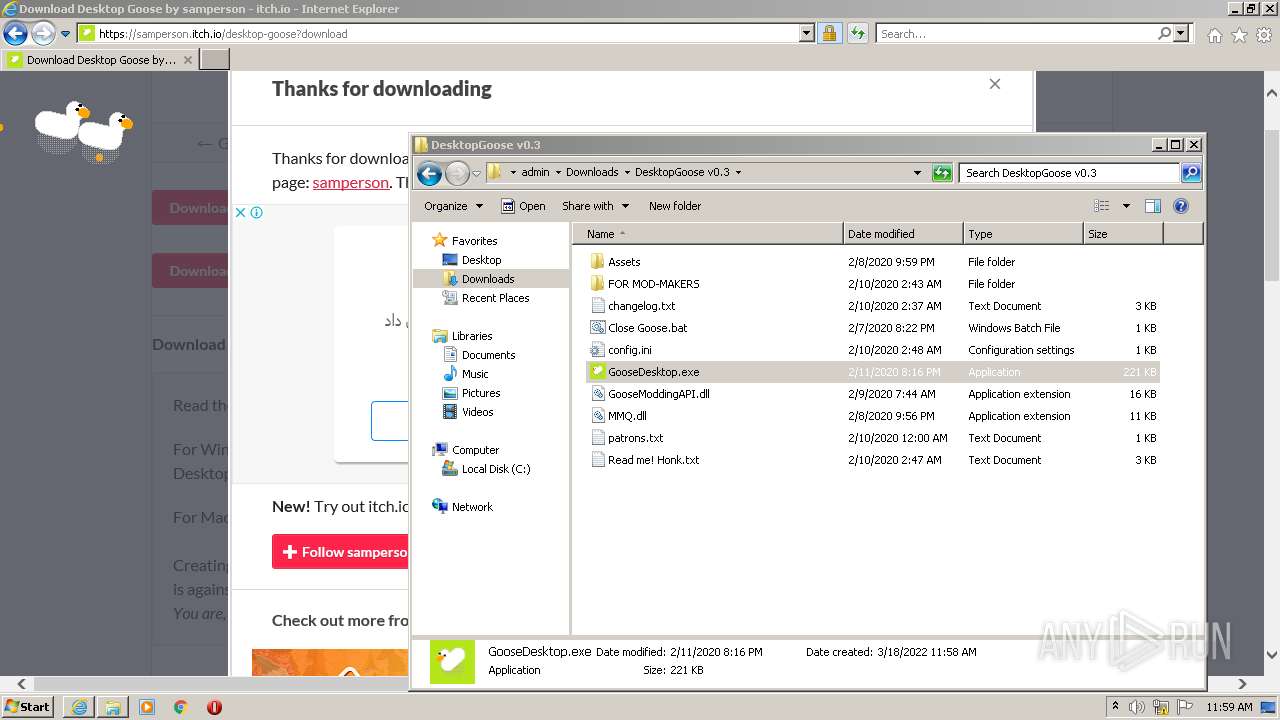Image resolution: width=1280 pixels, height=720 pixels.
Task: Show hidden system tray icons
Action: pyautogui.click(x=1115, y=707)
